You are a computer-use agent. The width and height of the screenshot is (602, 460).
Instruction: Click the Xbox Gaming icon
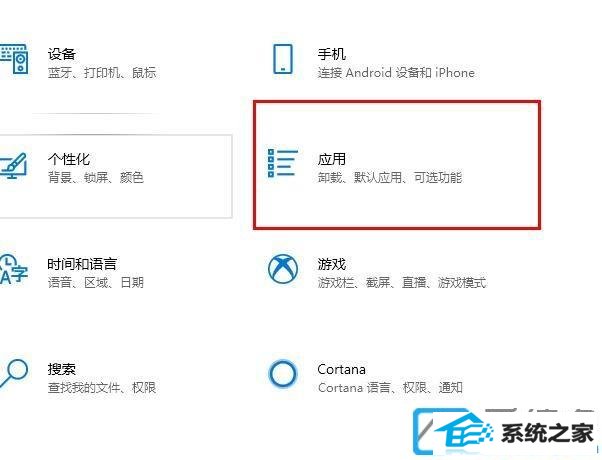coord(283,269)
